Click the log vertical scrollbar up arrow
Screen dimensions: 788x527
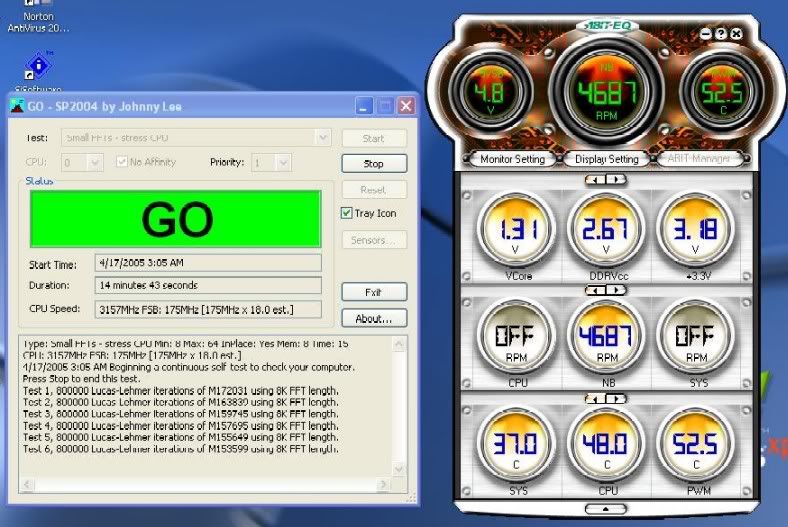pyautogui.click(x=399, y=344)
